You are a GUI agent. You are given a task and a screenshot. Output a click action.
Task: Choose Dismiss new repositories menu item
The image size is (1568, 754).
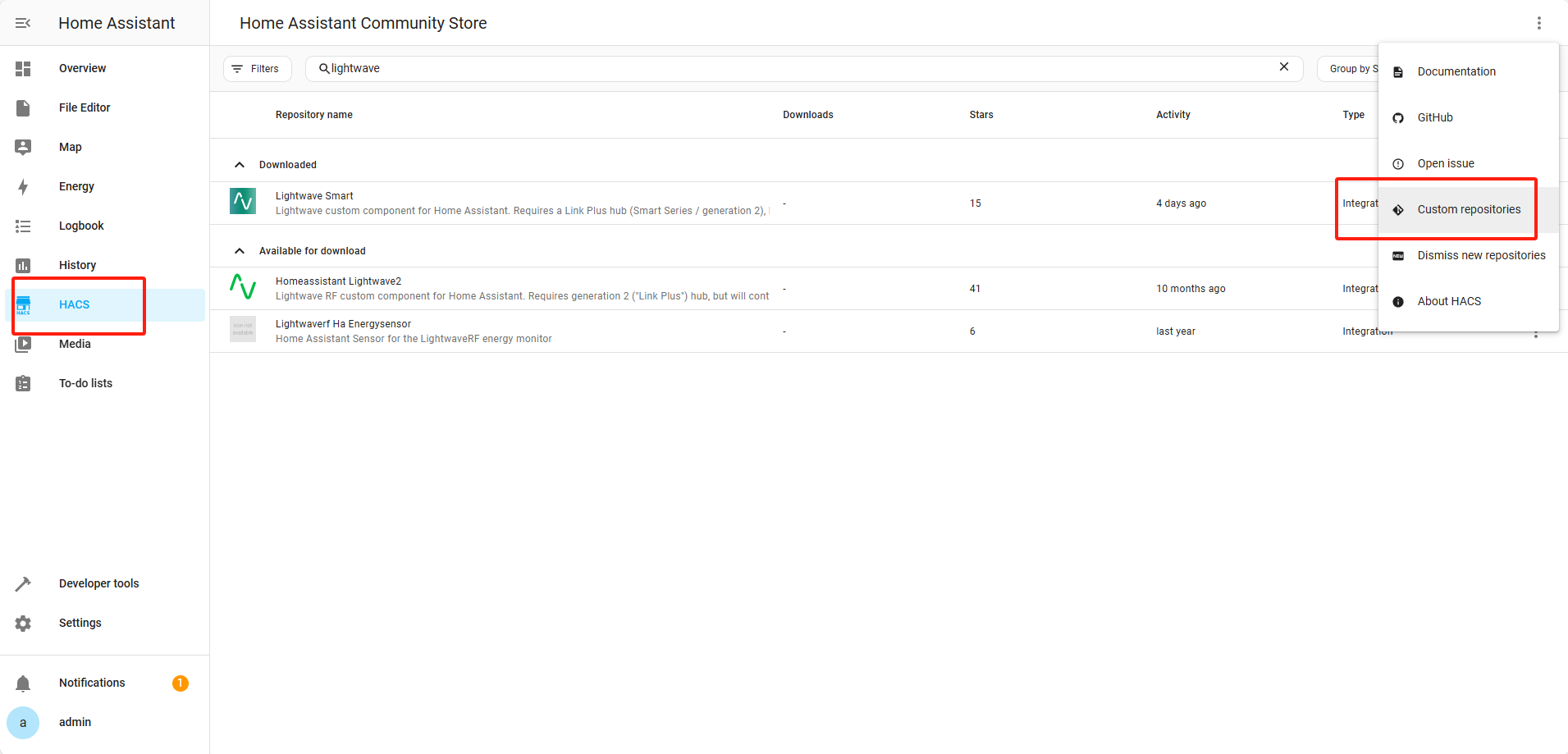(1480, 256)
